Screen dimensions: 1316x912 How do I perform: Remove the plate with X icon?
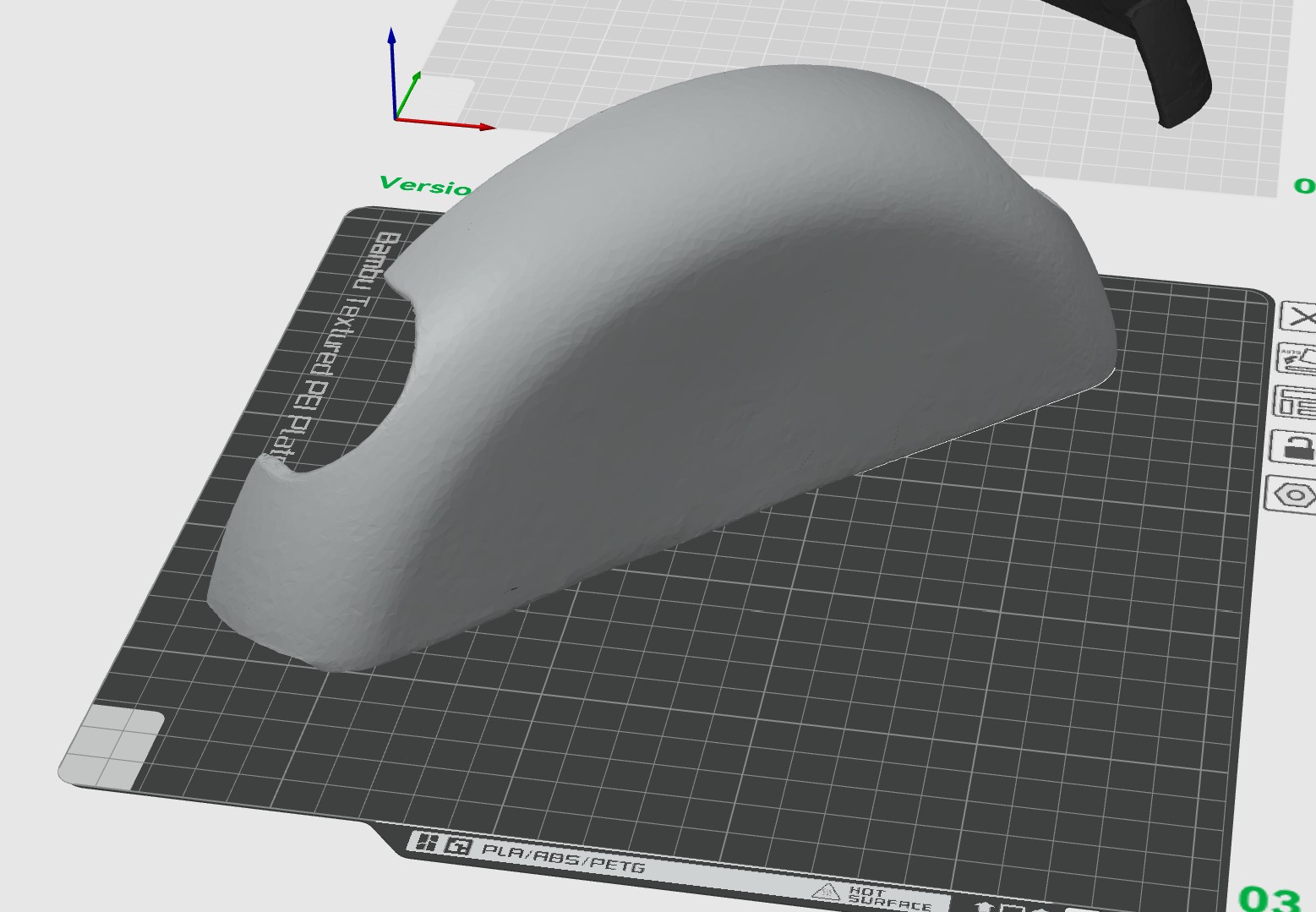pyautogui.click(x=1301, y=317)
